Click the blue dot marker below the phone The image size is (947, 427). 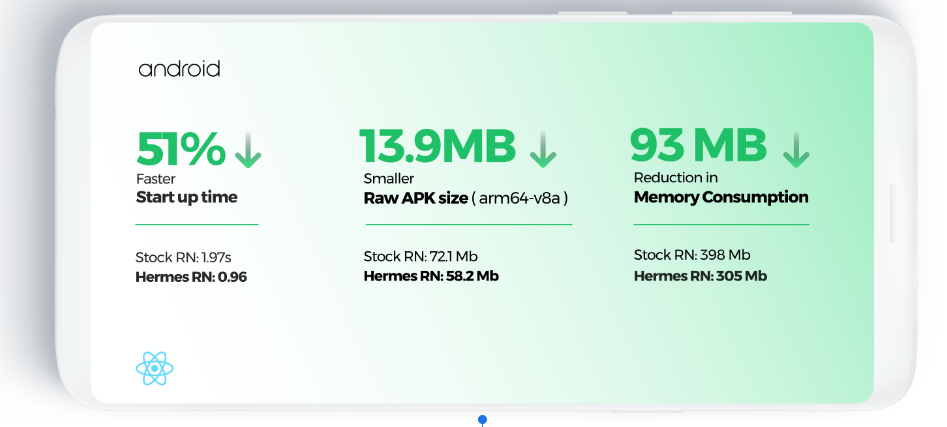482,419
